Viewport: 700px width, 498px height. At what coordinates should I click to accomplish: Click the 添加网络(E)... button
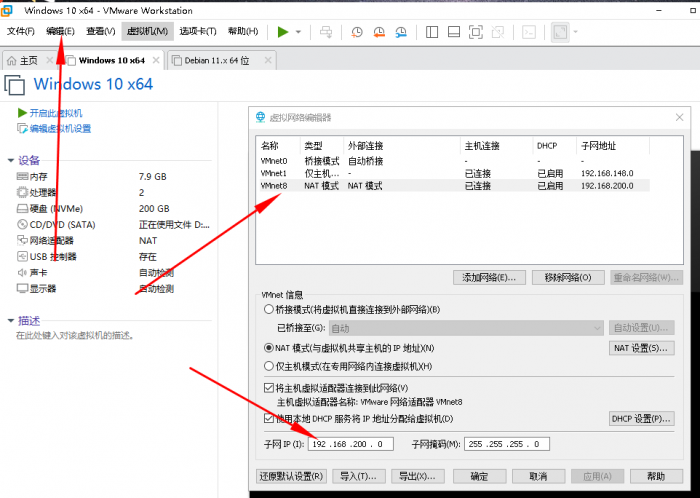[489, 278]
